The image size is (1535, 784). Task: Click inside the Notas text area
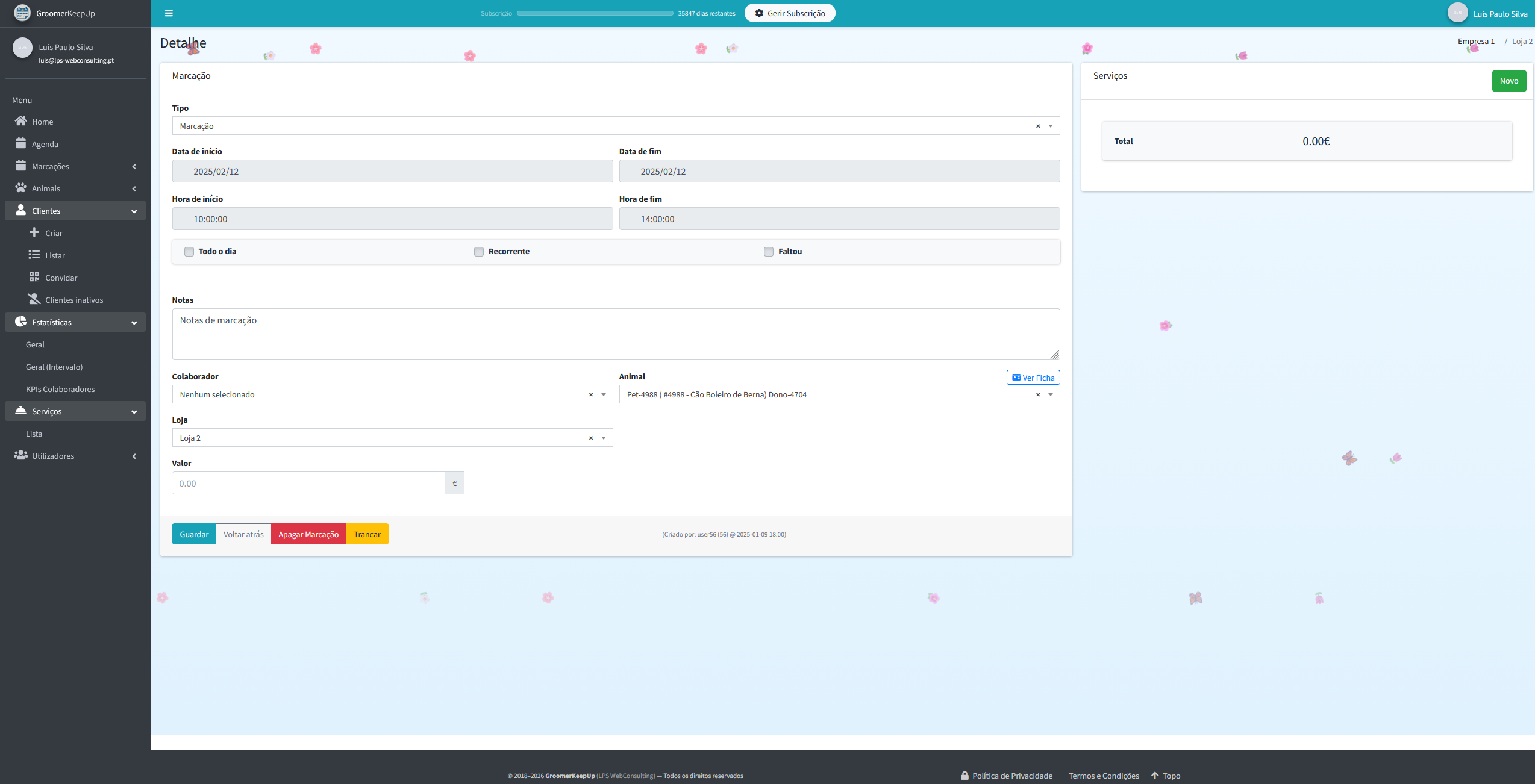point(615,334)
